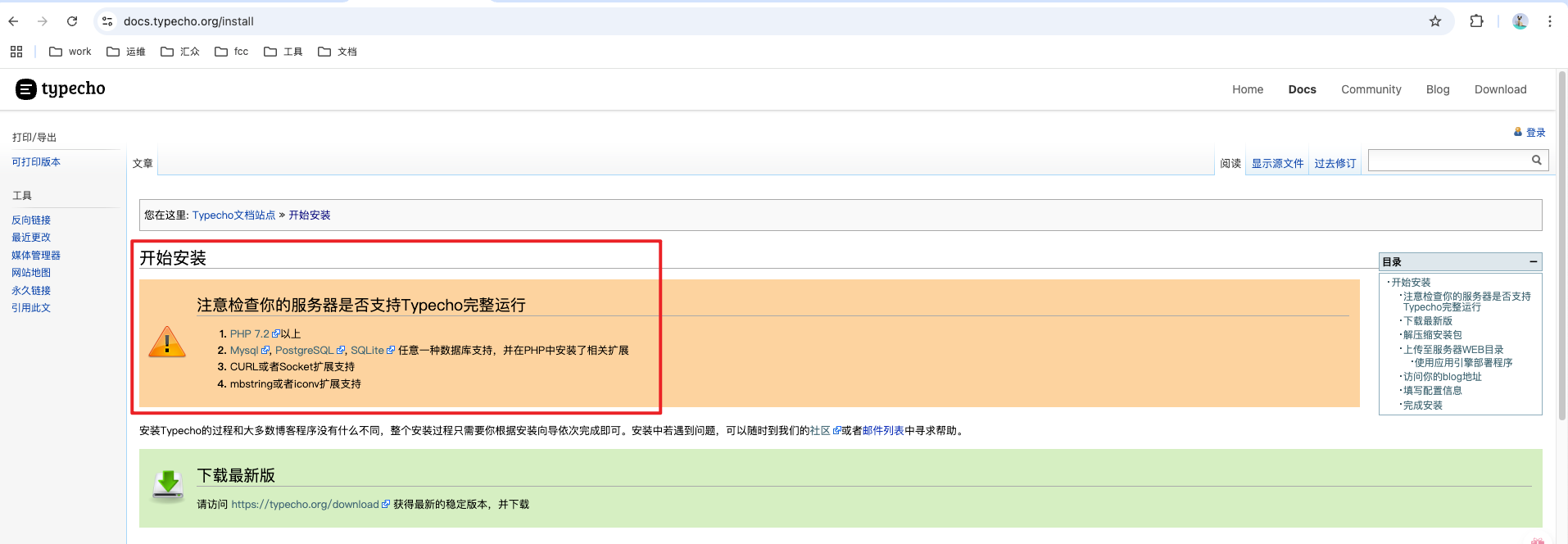Click the 社区 community link
1568x544 pixels.
825,431
